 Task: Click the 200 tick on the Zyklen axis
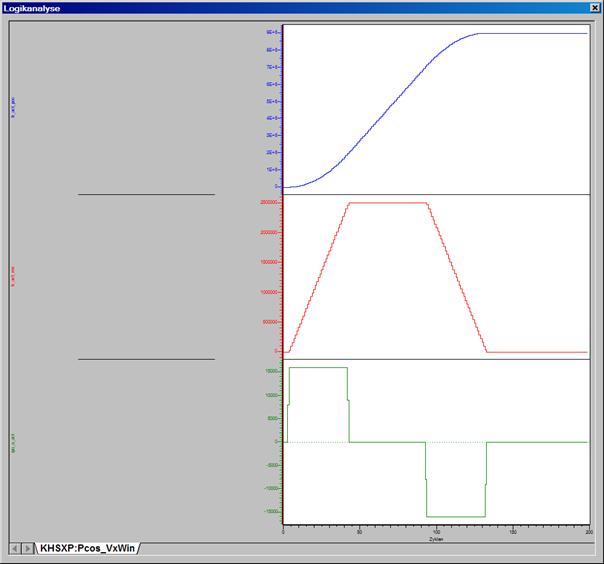pyautogui.click(x=589, y=532)
